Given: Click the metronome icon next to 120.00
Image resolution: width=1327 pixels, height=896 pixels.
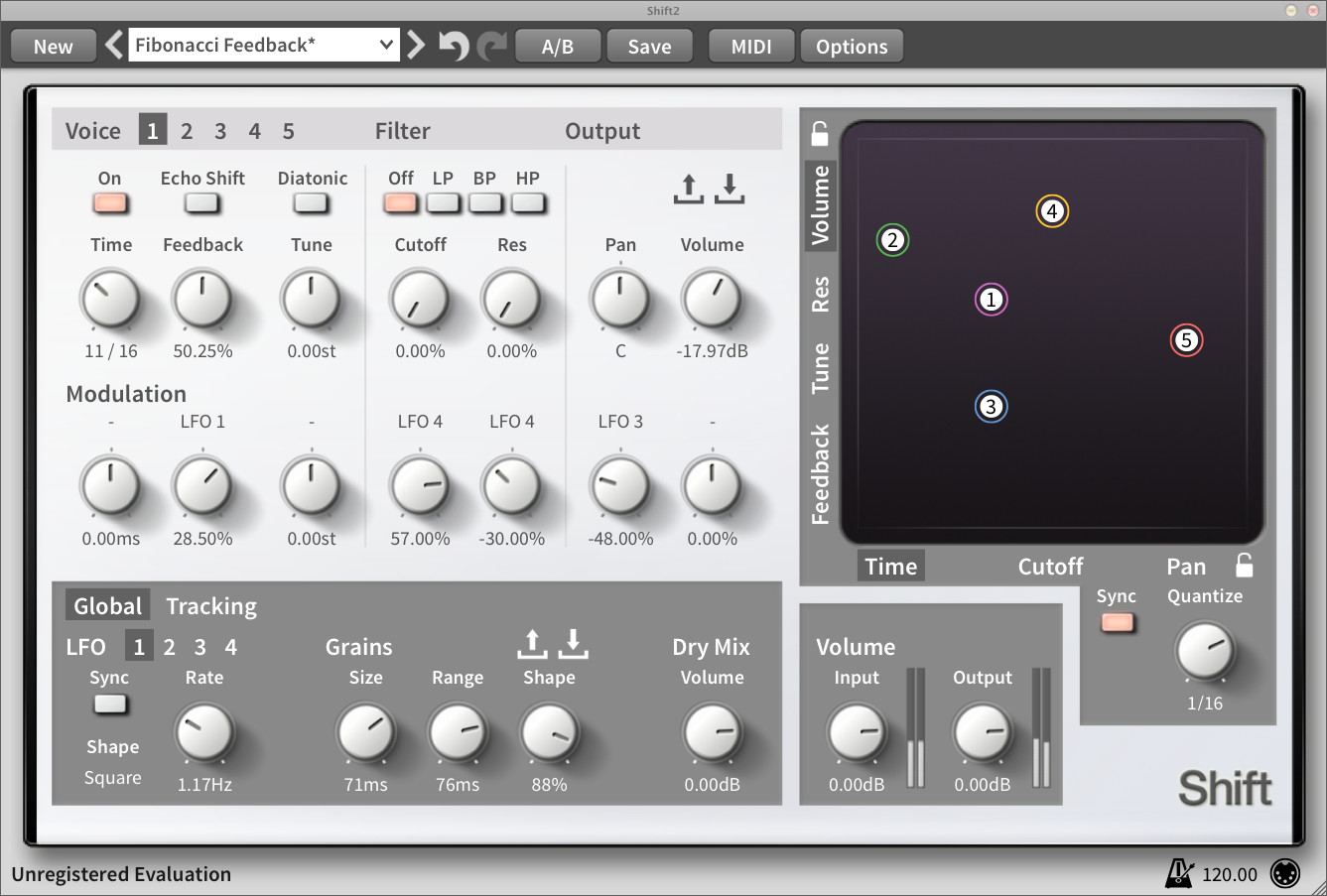Looking at the screenshot, I should (1179, 873).
